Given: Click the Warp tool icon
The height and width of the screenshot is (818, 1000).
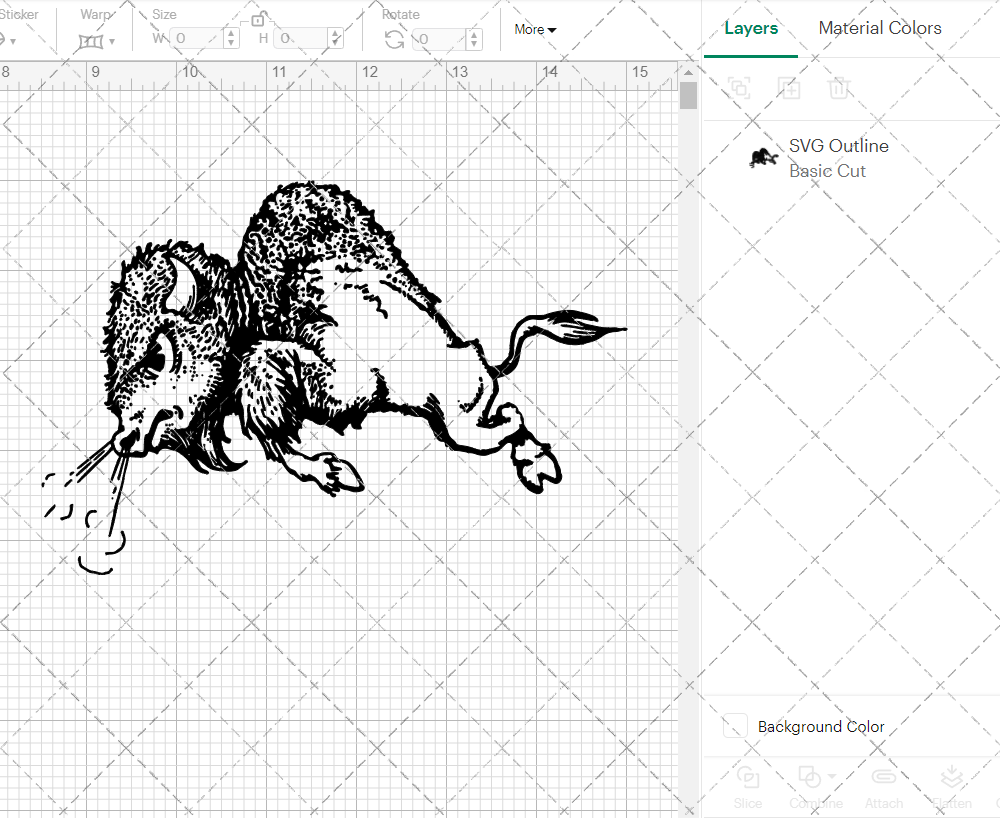Looking at the screenshot, I should [91, 41].
